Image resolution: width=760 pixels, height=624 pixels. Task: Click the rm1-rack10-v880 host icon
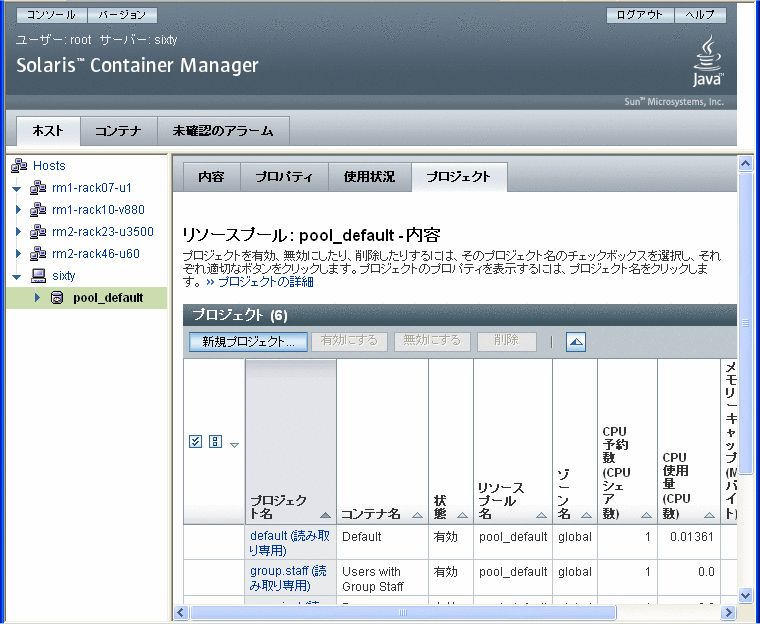(x=38, y=210)
